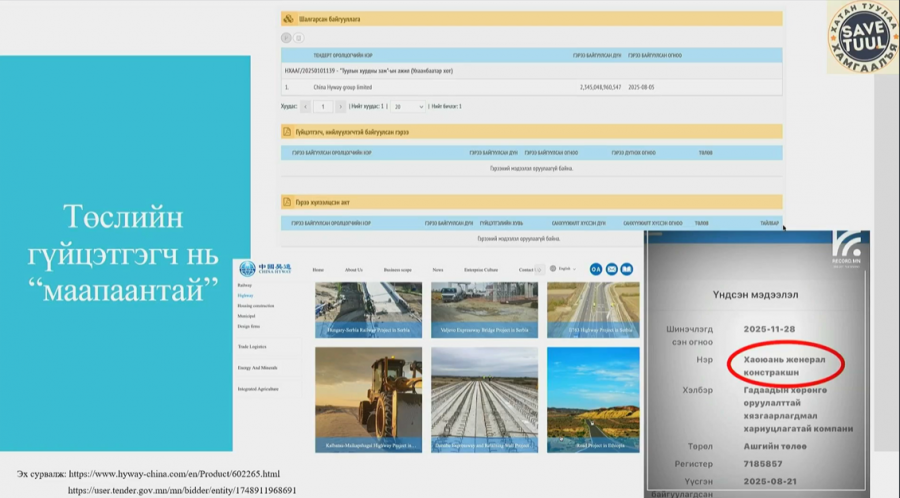Go to next page with pagination arrow

pos(343,106)
